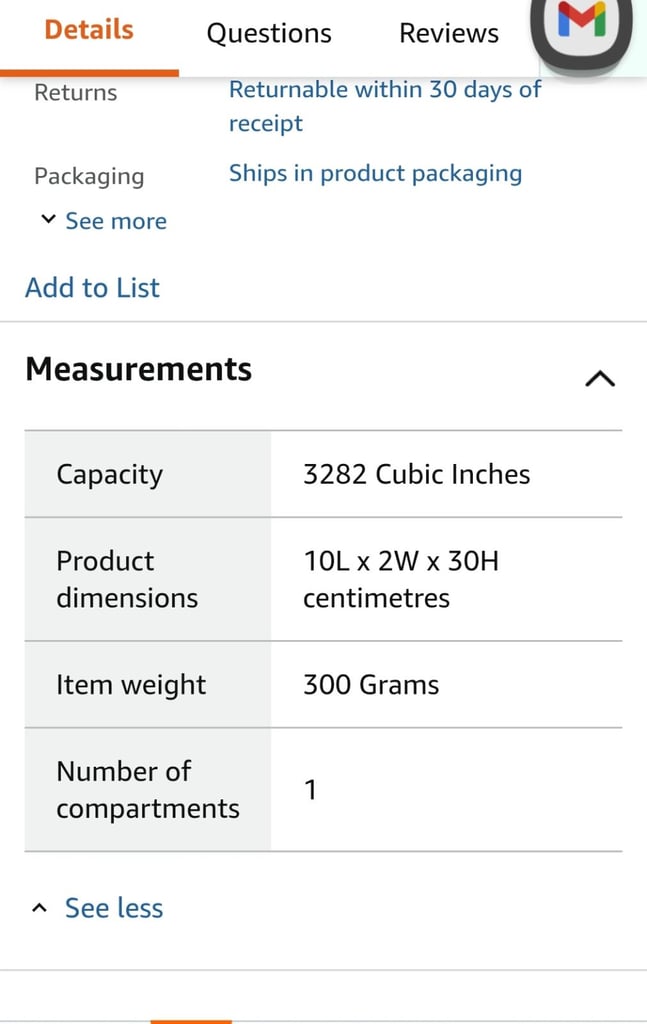Switch to the Reviews tab

(x=449, y=33)
